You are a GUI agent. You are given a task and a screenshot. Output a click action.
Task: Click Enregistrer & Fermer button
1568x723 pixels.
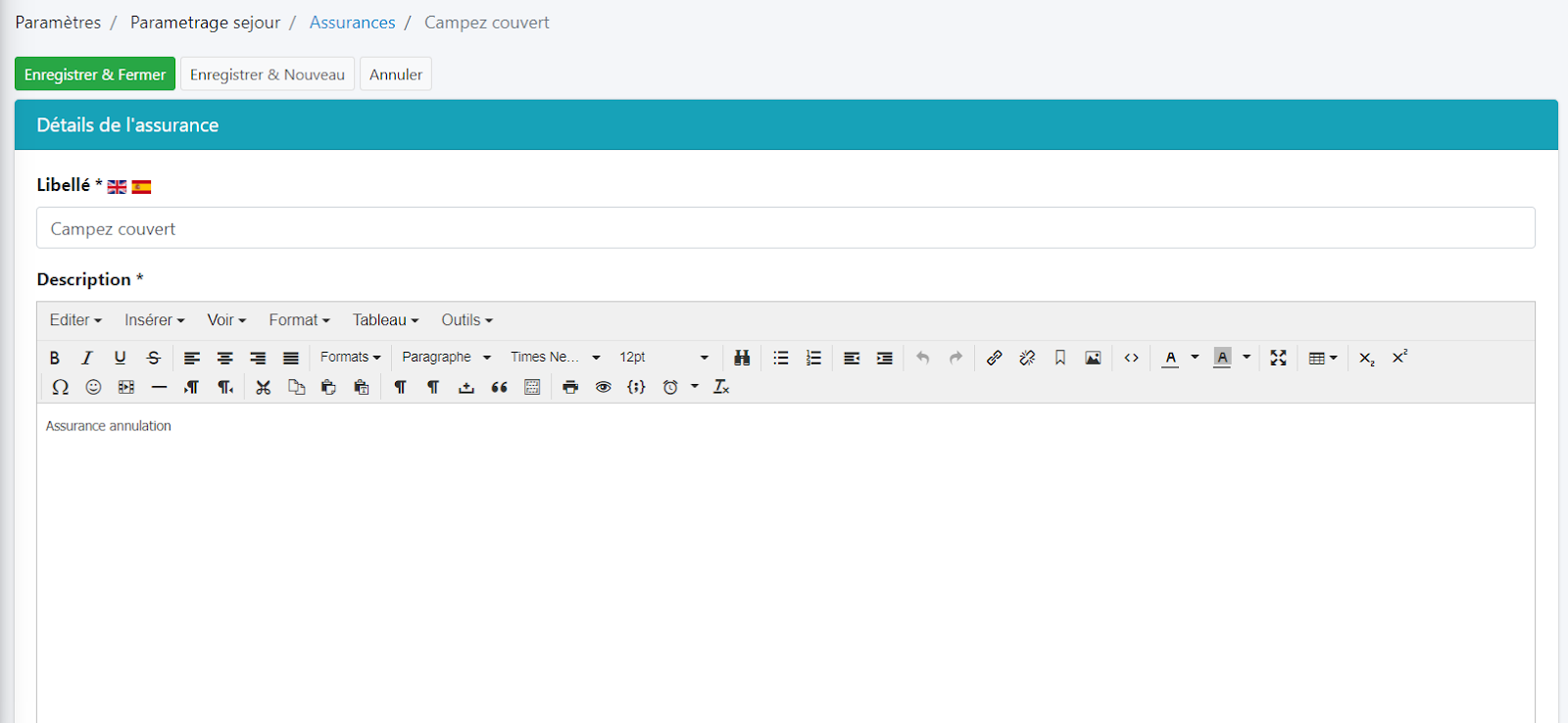[95, 74]
